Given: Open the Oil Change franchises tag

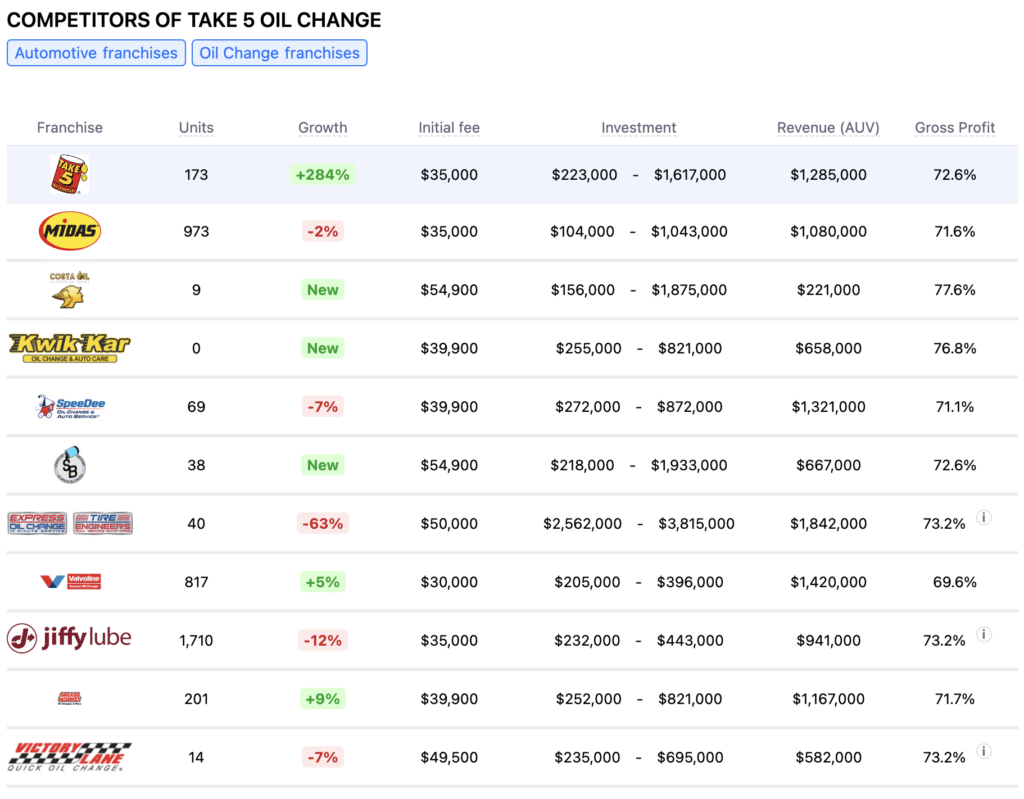Looking at the screenshot, I should (280, 53).
